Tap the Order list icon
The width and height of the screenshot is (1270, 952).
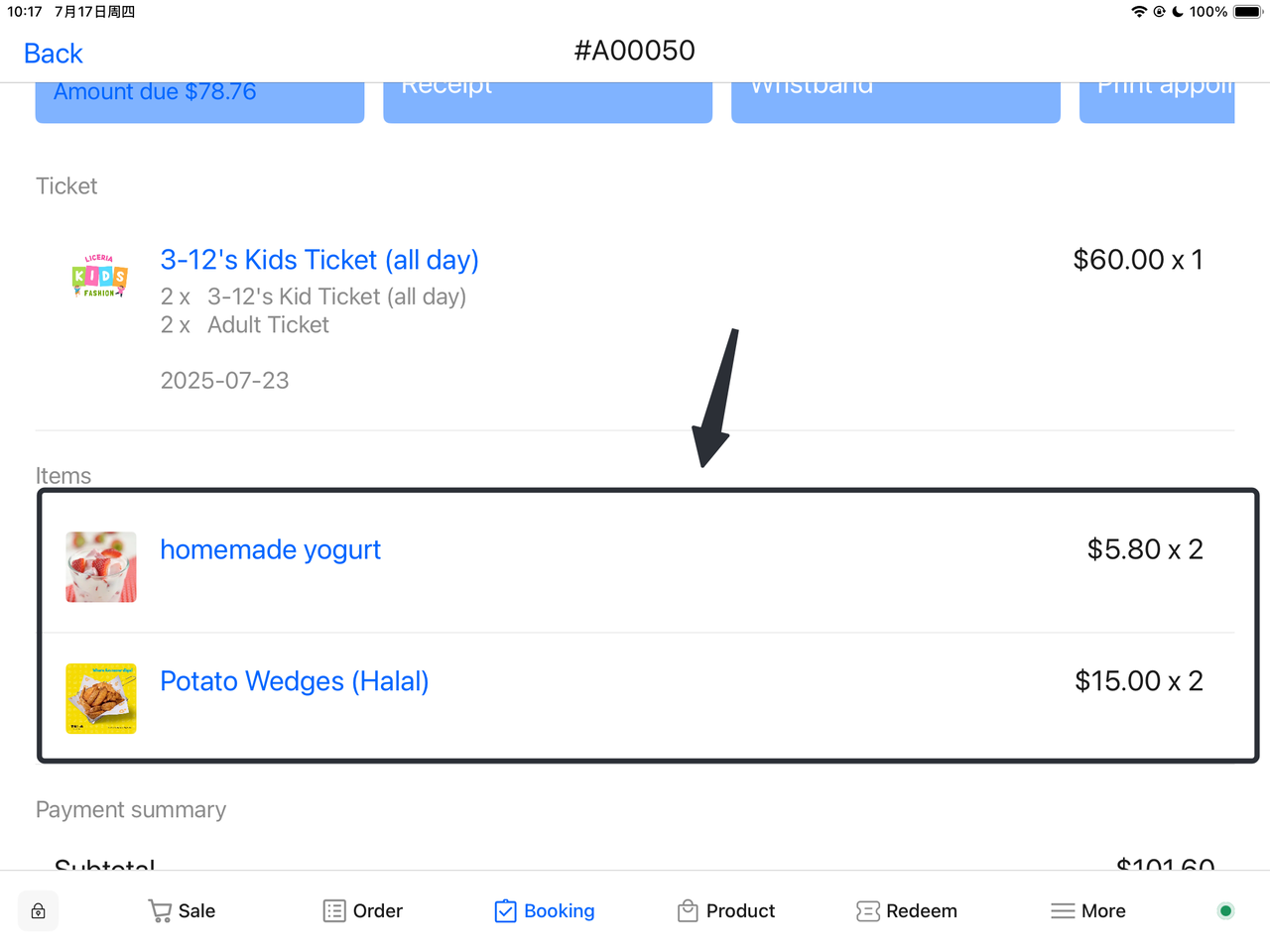click(334, 911)
